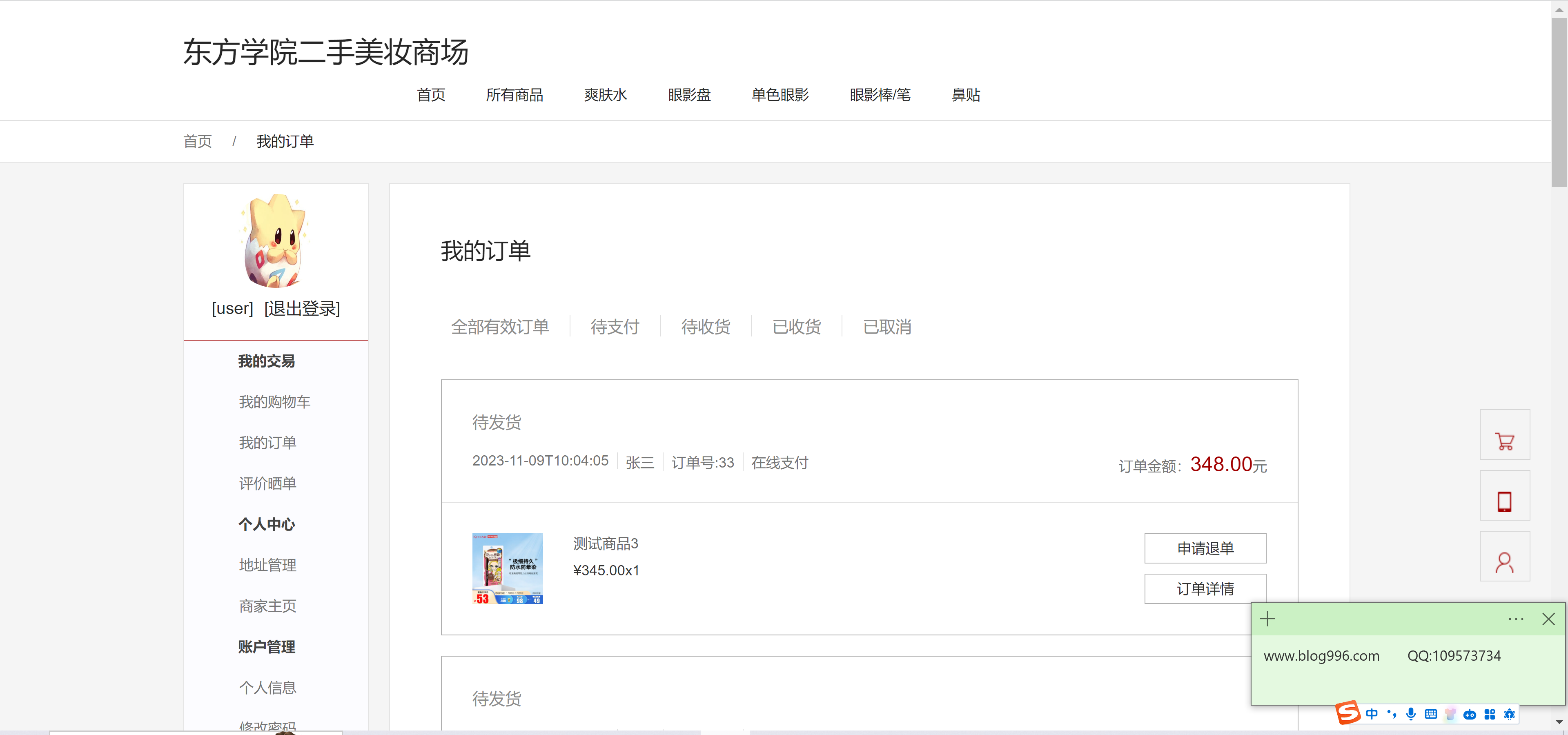Open 订单详情 for order 33
Screen dimensions: 1568x735
click(1205, 588)
